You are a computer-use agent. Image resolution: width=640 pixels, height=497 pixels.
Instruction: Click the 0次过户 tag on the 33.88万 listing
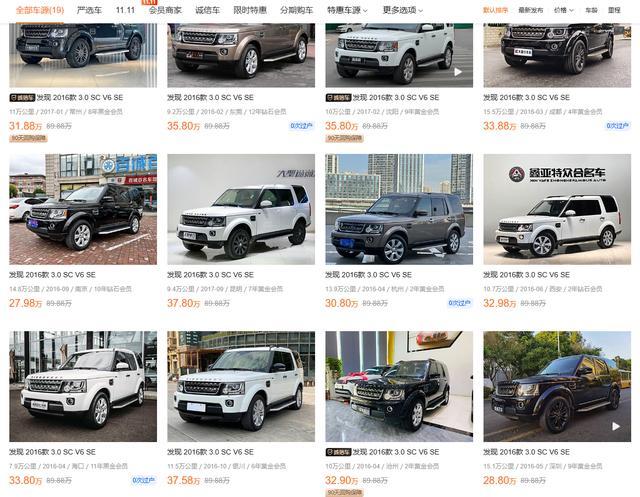pyautogui.click(x=618, y=126)
